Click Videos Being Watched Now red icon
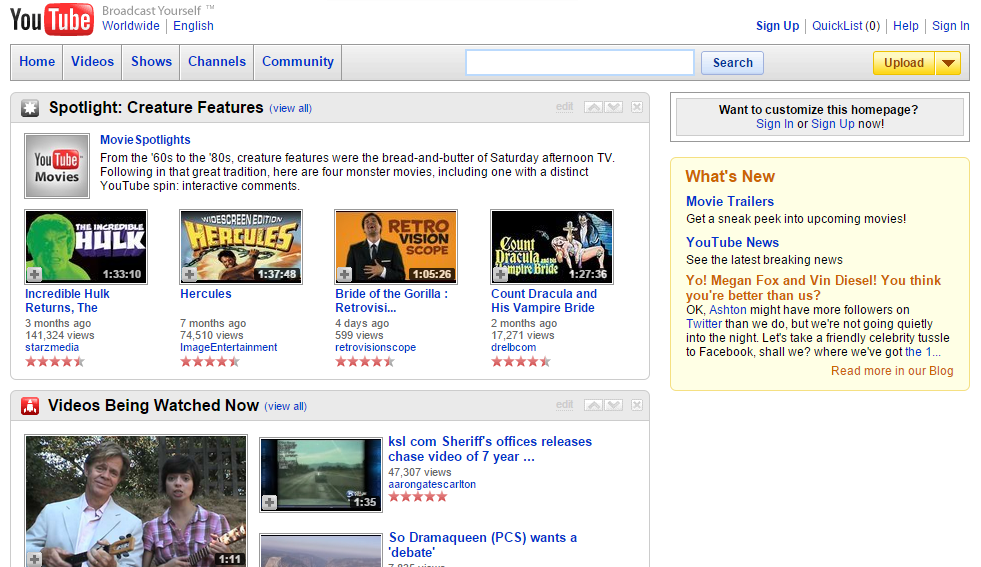This screenshot has height=567, width=981. [30, 406]
